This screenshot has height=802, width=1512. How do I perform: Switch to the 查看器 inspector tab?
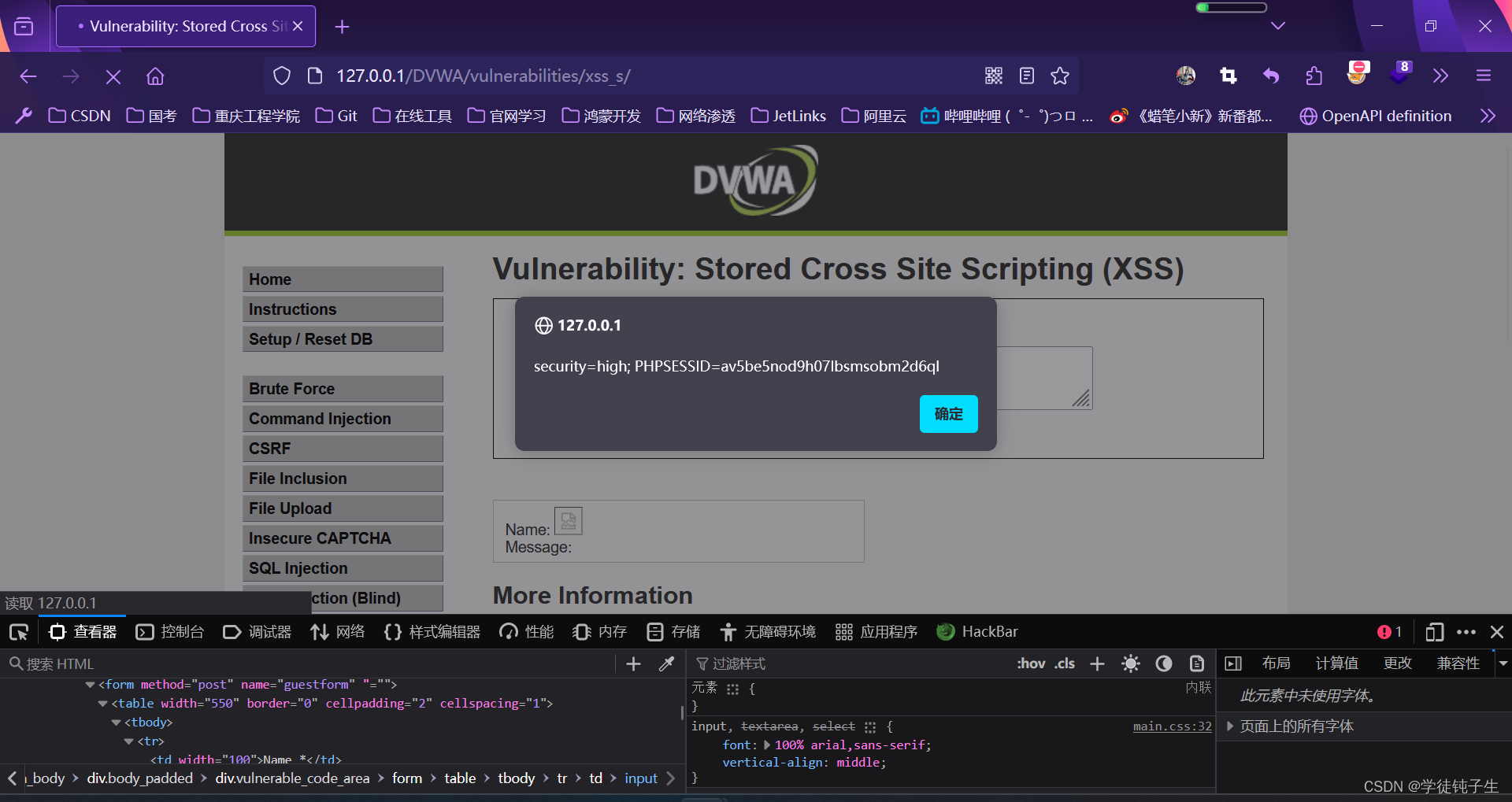[83, 632]
